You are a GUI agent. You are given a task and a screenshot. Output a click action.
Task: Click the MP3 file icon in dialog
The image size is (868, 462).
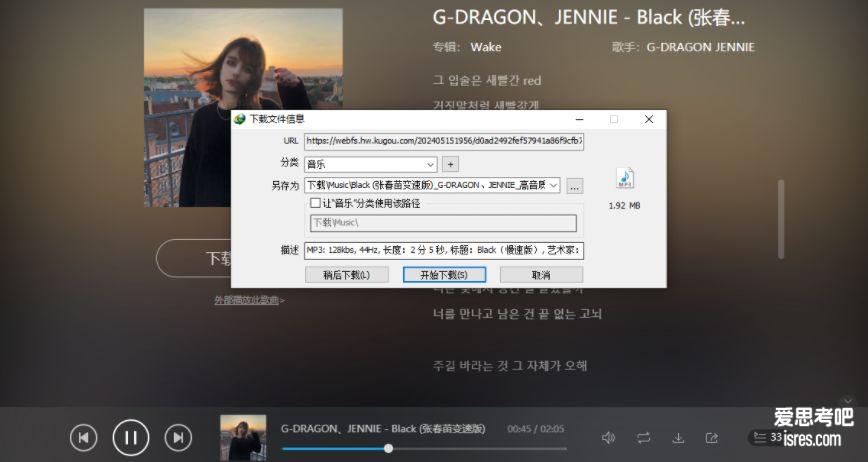[x=625, y=178]
